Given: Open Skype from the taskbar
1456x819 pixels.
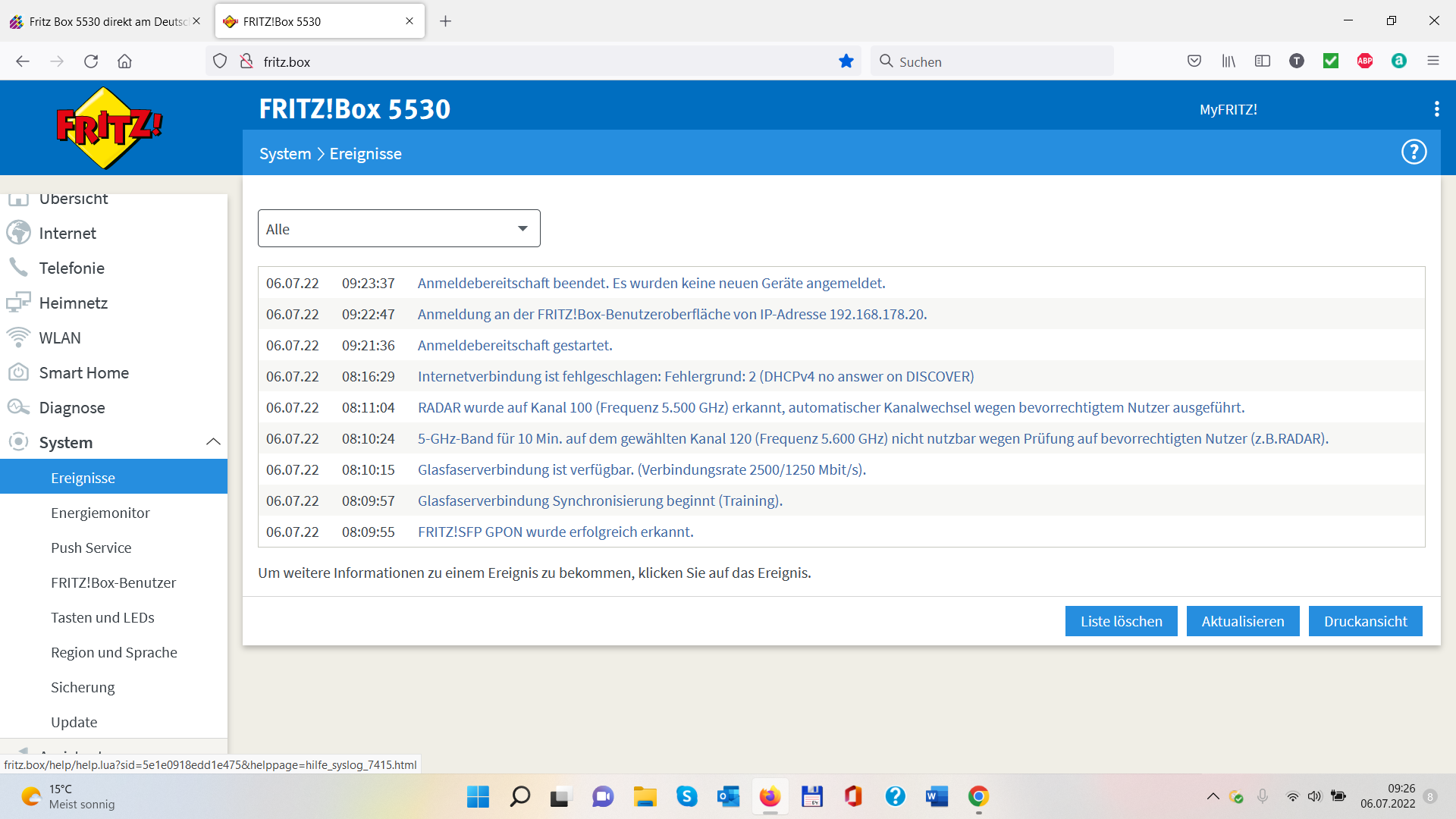Looking at the screenshot, I should 687,797.
